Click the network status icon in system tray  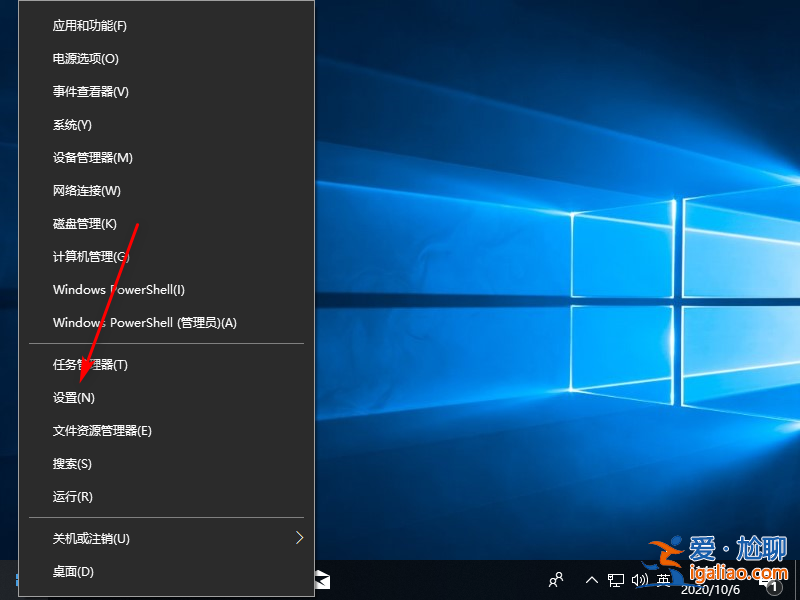(x=614, y=580)
